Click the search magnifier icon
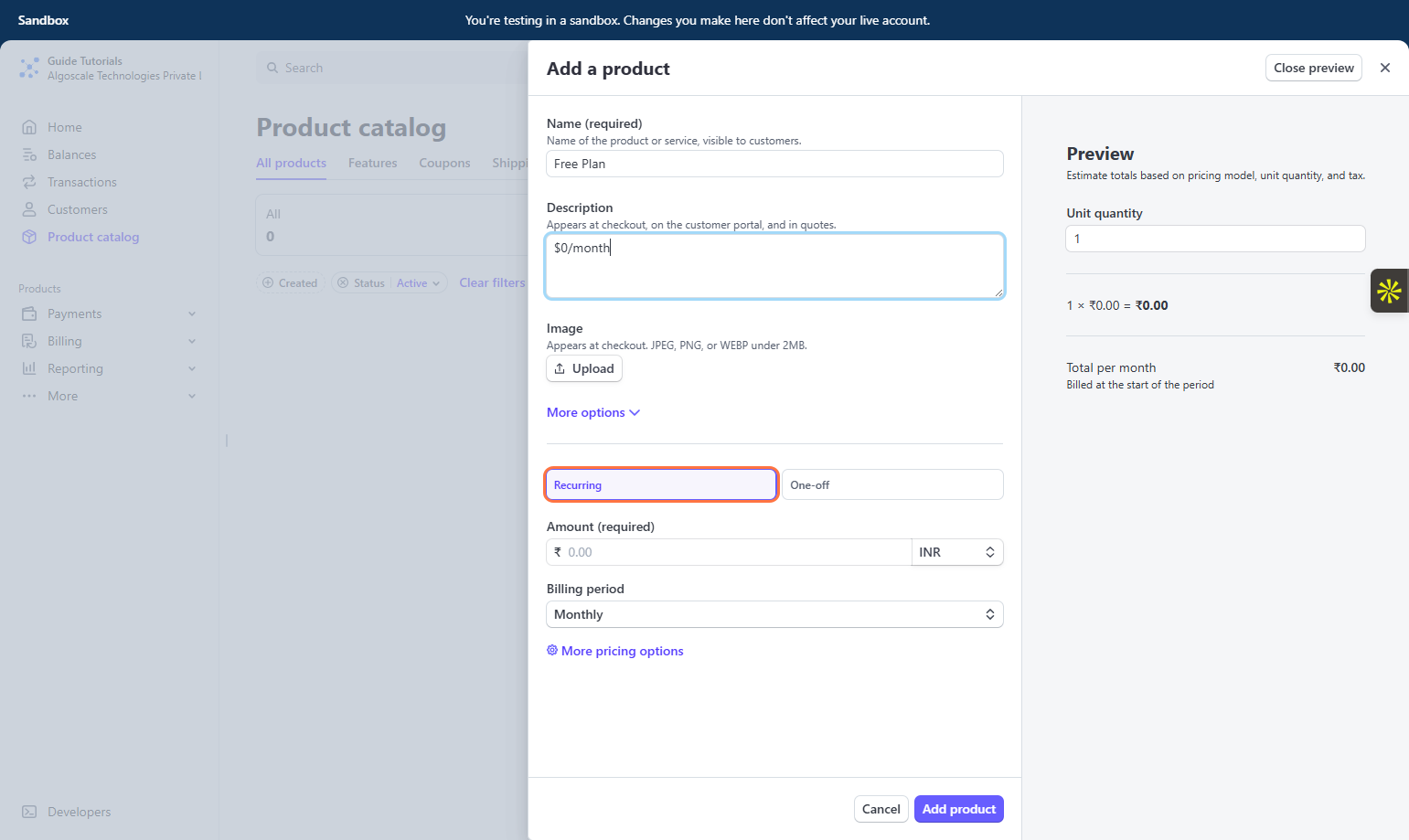This screenshot has width=1409, height=840. [x=272, y=68]
